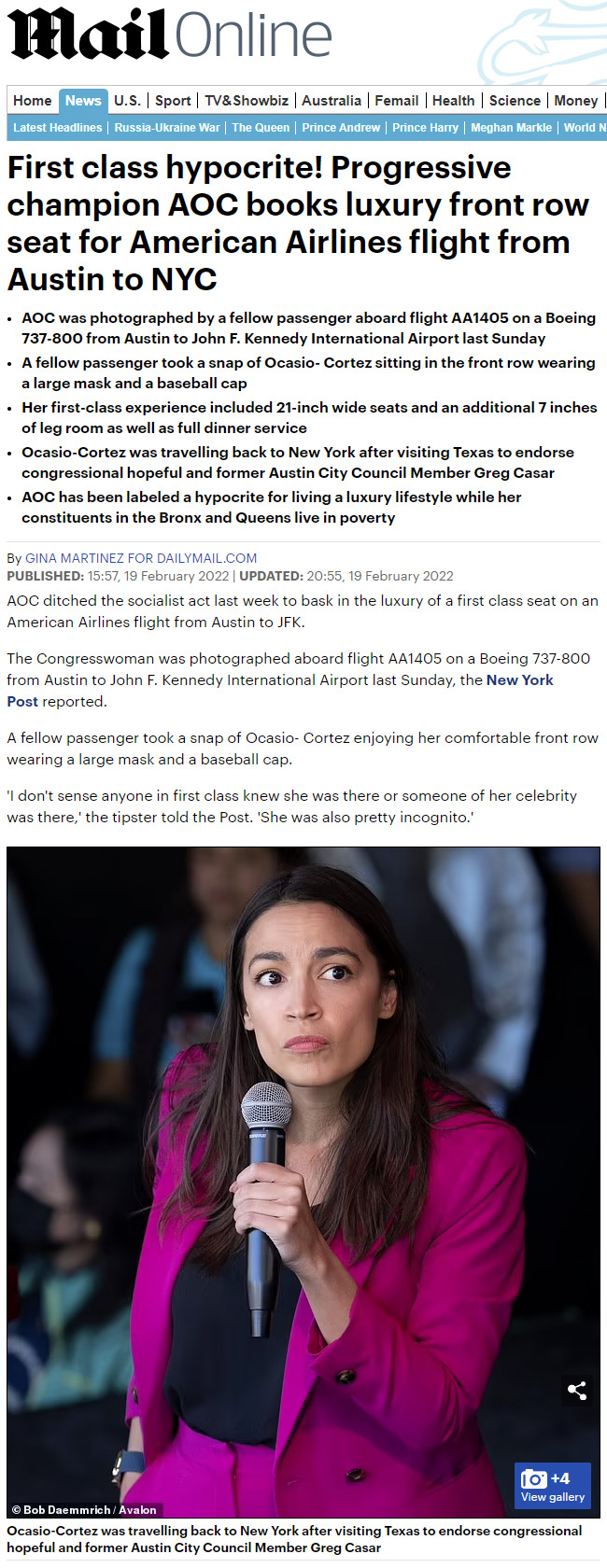Open the View gallery camera button
The width and height of the screenshot is (607, 1568).
553,1486
